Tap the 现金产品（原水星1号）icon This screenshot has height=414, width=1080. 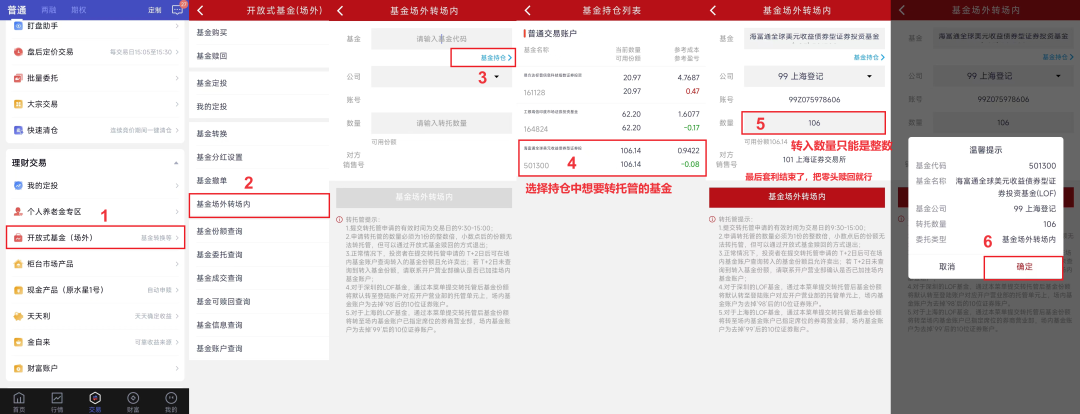(18, 290)
